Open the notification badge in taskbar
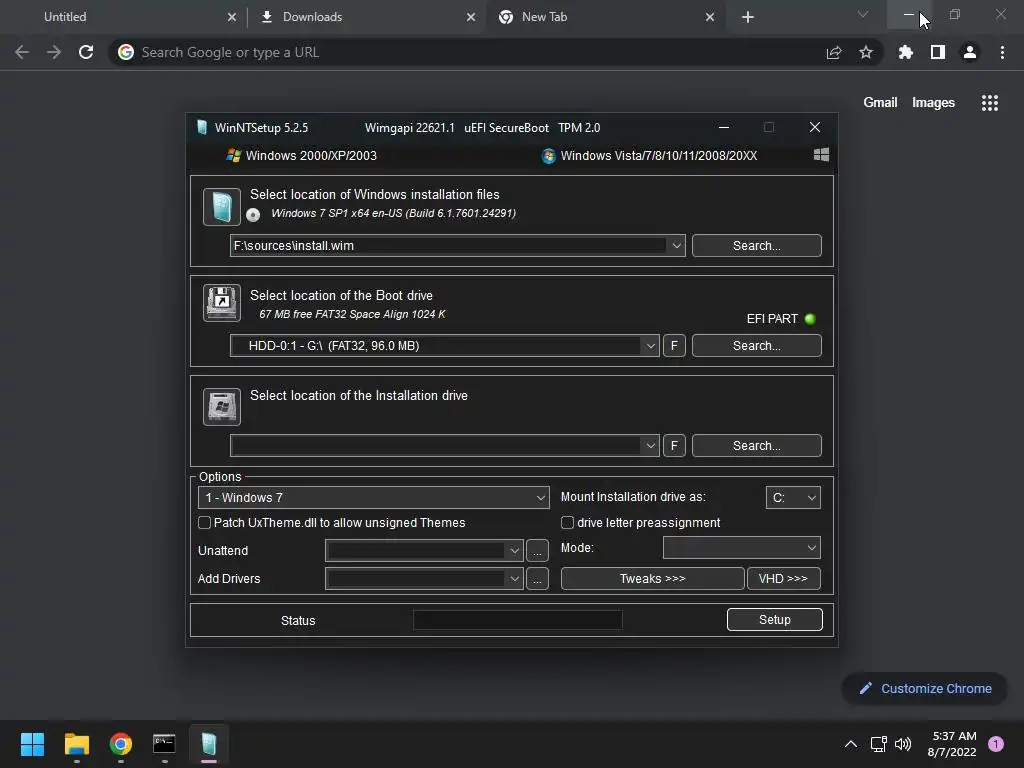The image size is (1024, 768). point(996,744)
